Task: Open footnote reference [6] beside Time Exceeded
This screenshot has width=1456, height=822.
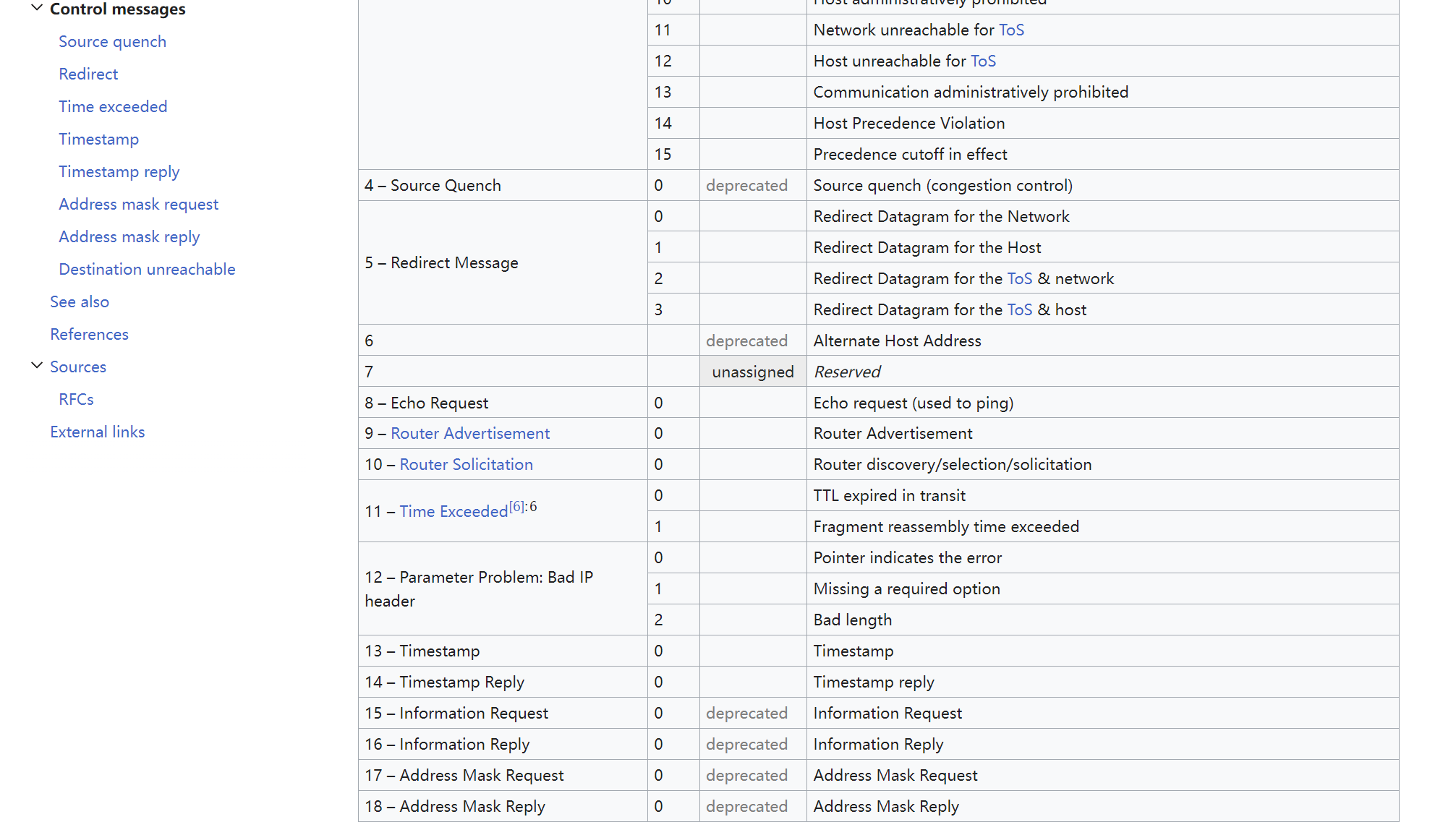Action: [x=516, y=506]
